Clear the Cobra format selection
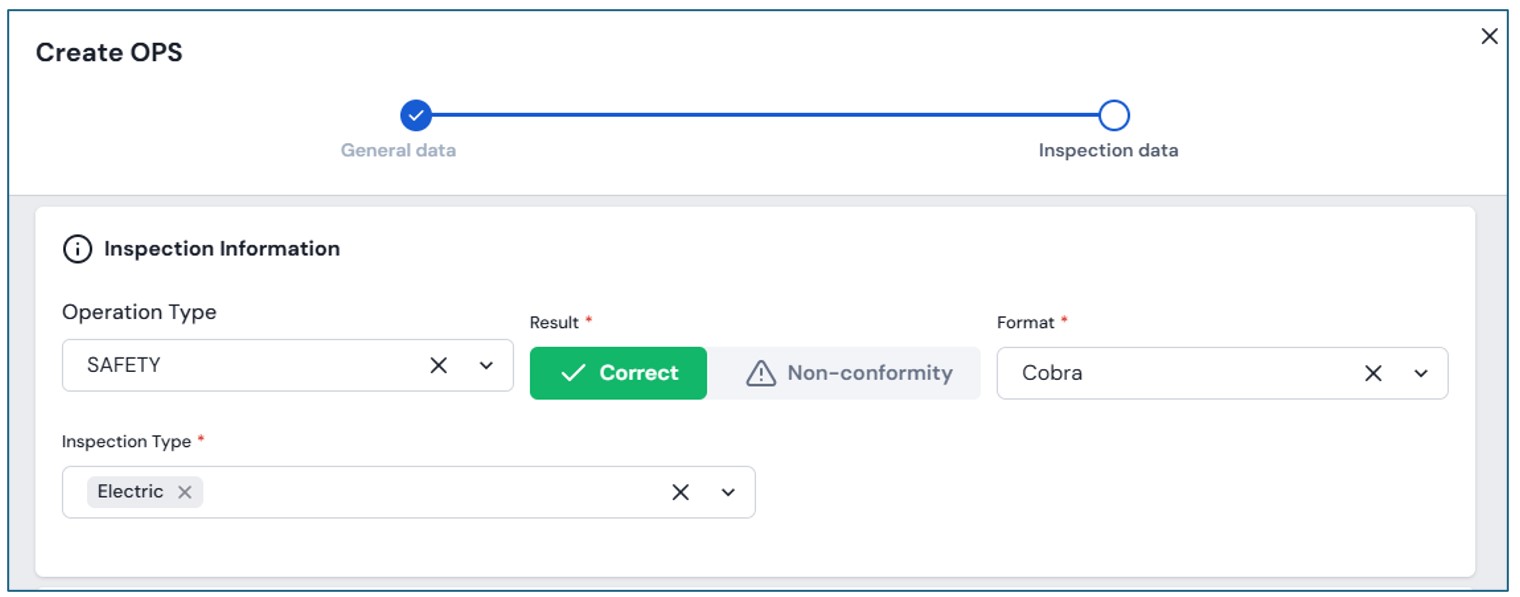This screenshot has height=597, width=1520. (1373, 373)
